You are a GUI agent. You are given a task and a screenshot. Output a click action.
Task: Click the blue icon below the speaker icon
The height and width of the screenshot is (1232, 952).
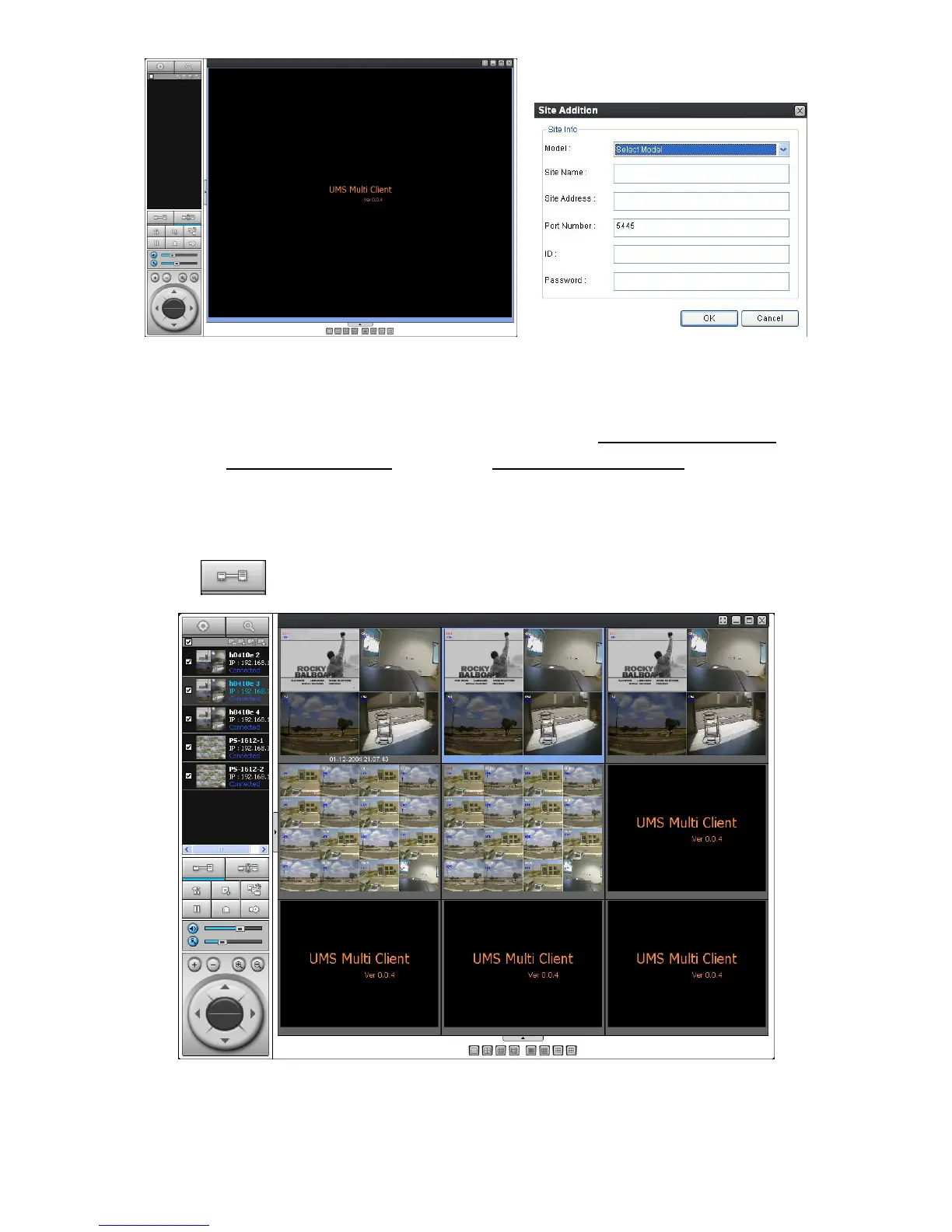tap(193, 942)
